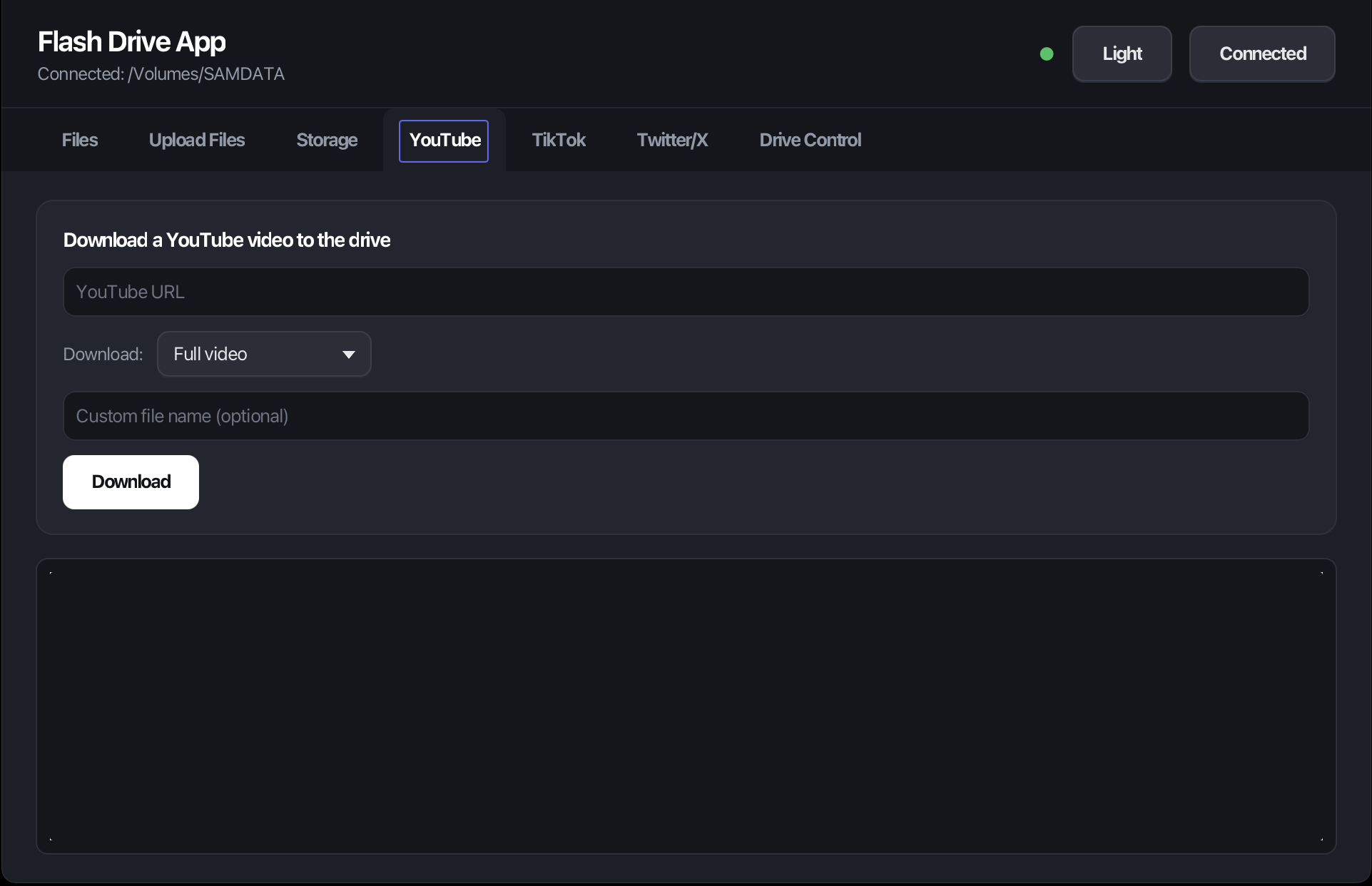The width and height of the screenshot is (1372, 886).
Task: Go to the TikTok tab
Action: pyautogui.click(x=559, y=140)
